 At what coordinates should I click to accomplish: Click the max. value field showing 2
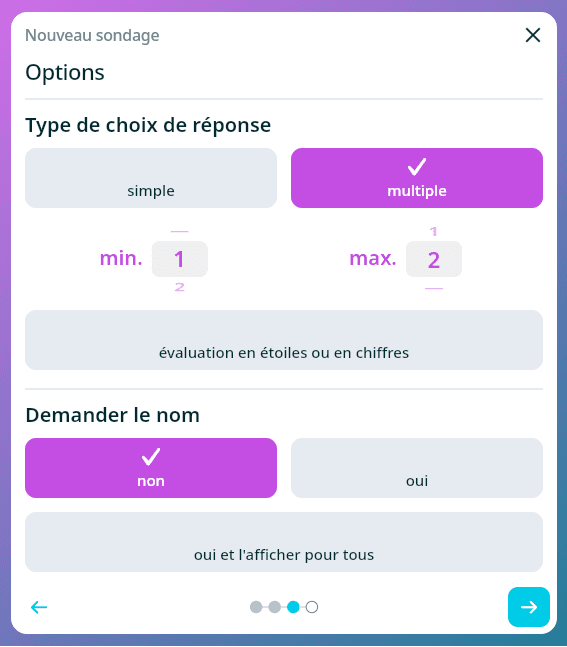pyautogui.click(x=434, y=259)
